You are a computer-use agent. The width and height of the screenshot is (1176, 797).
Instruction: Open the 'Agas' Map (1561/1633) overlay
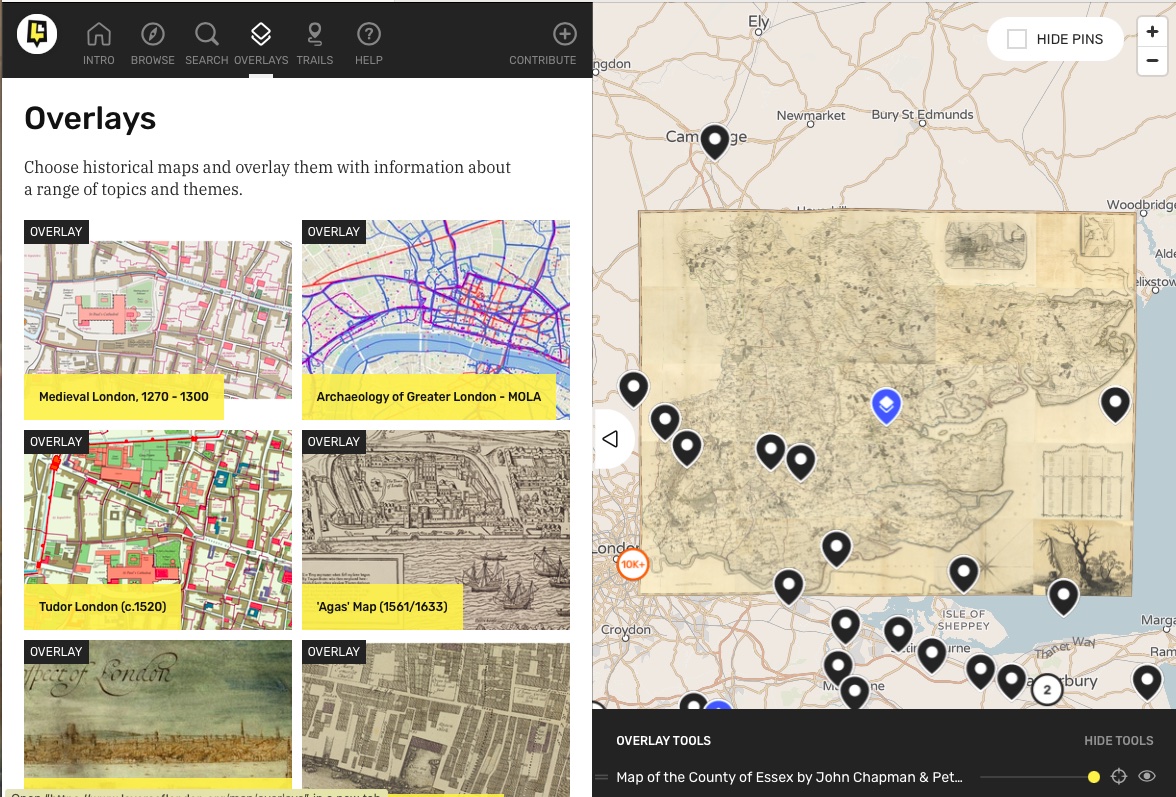pos(435,530)
